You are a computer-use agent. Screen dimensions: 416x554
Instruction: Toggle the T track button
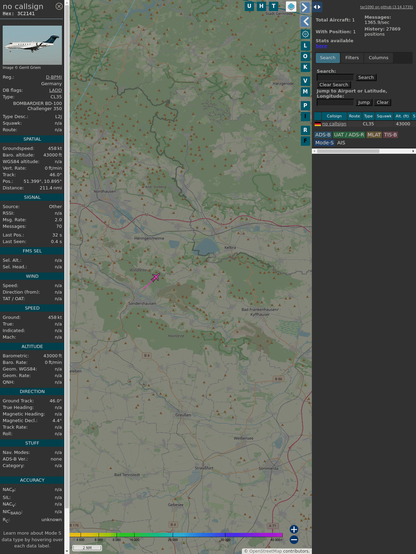tap(273, 6)
